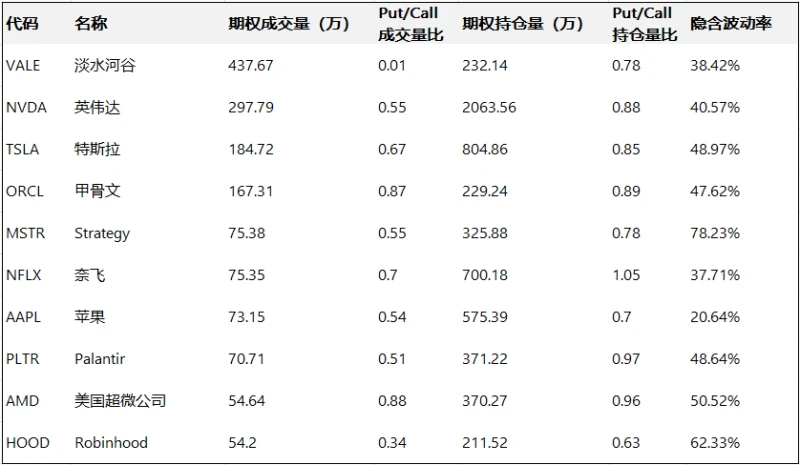Select the NVDA ticker code

pos(26,108)
